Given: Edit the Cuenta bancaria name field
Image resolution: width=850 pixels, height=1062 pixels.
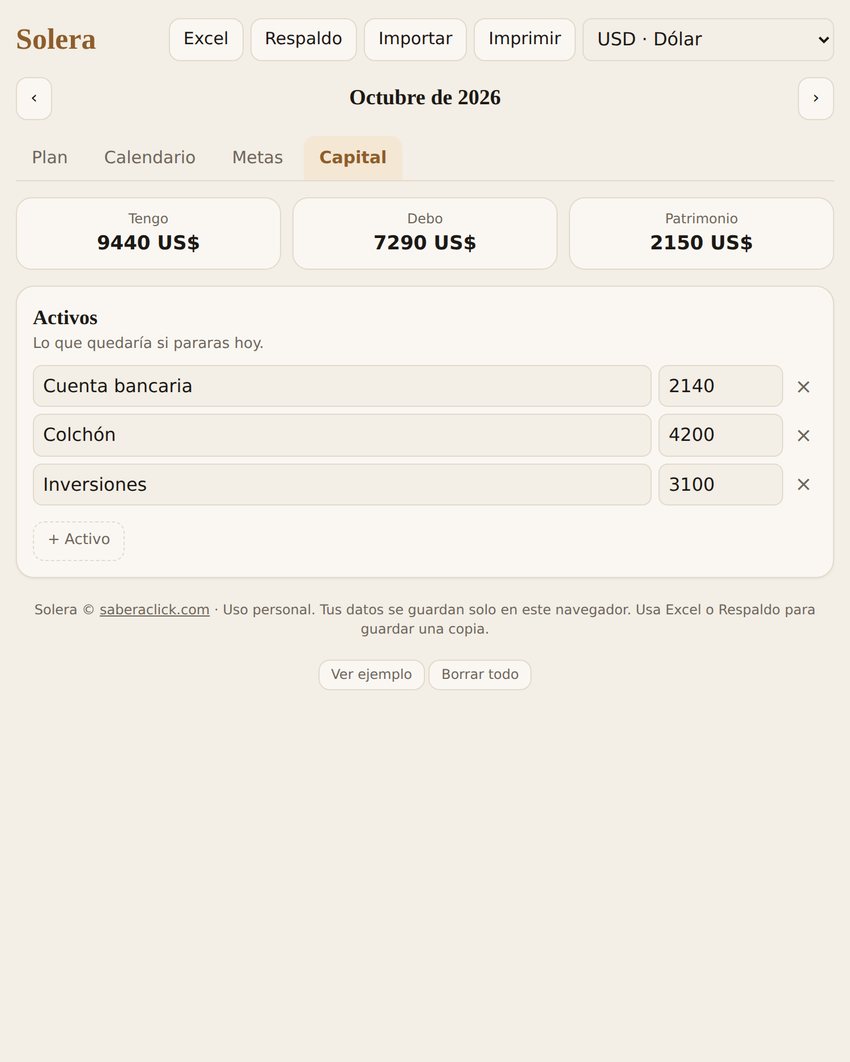Looking at the screenshot, I should pyautogui.click(x=342, y=386).
